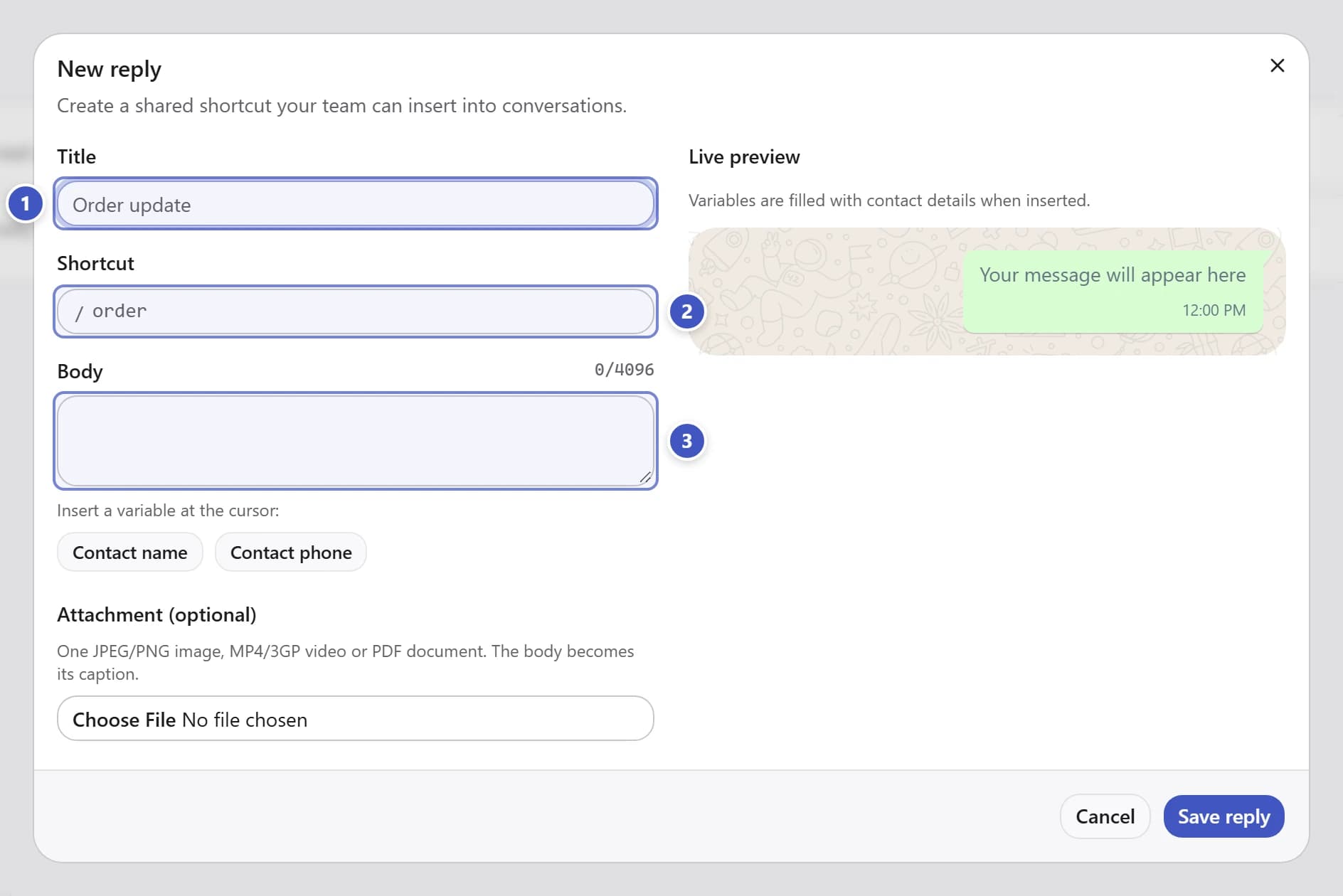The height and width of the screenshot is (896, 1343).
Task: Click the 'Insert a variable at the cursor' text
Action: pos(168,511)
